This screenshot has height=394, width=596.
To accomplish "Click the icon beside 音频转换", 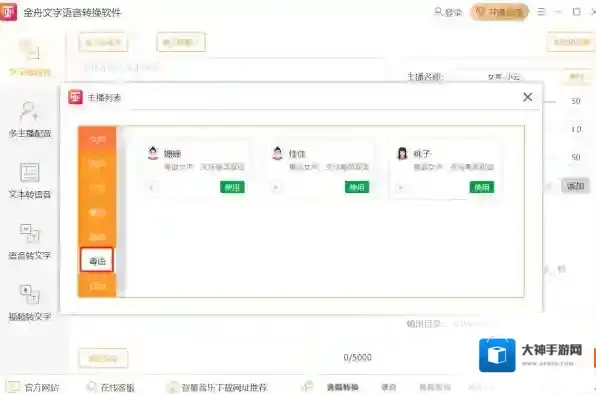I will tap(307, 386).
